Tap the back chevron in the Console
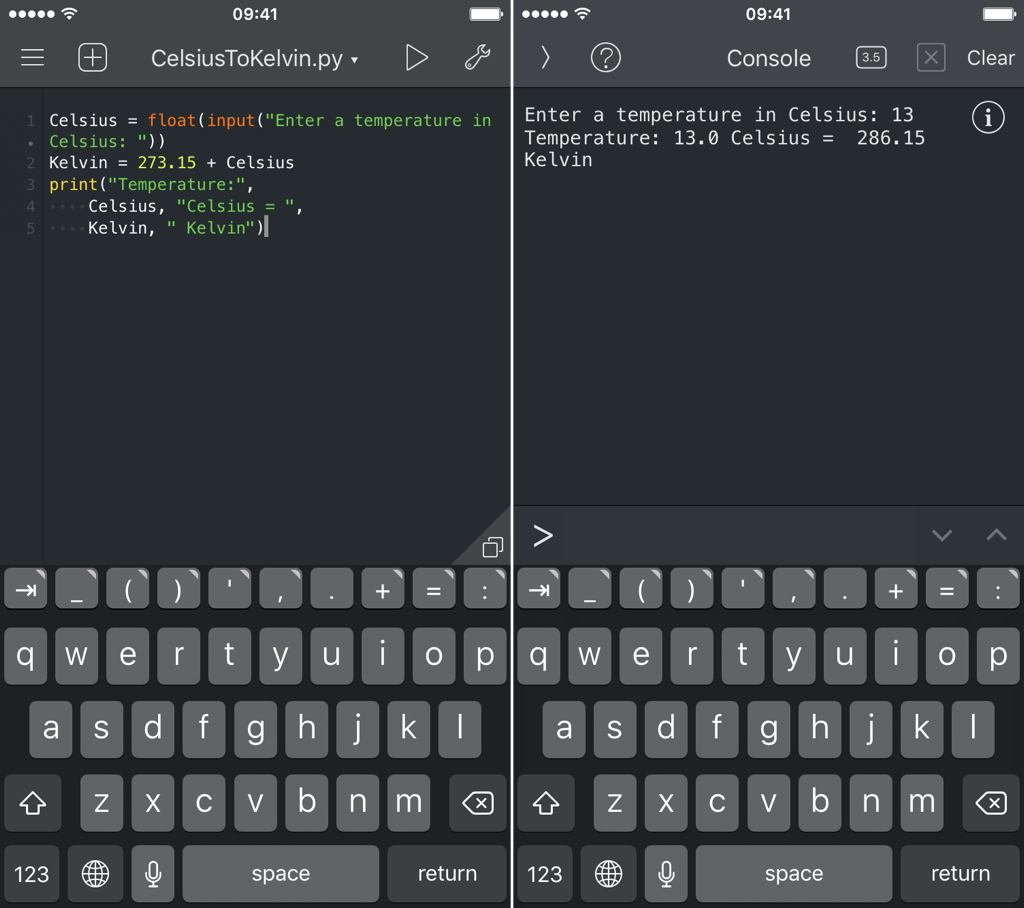This screenshot has height=908, width=1024. click(545, 58)
